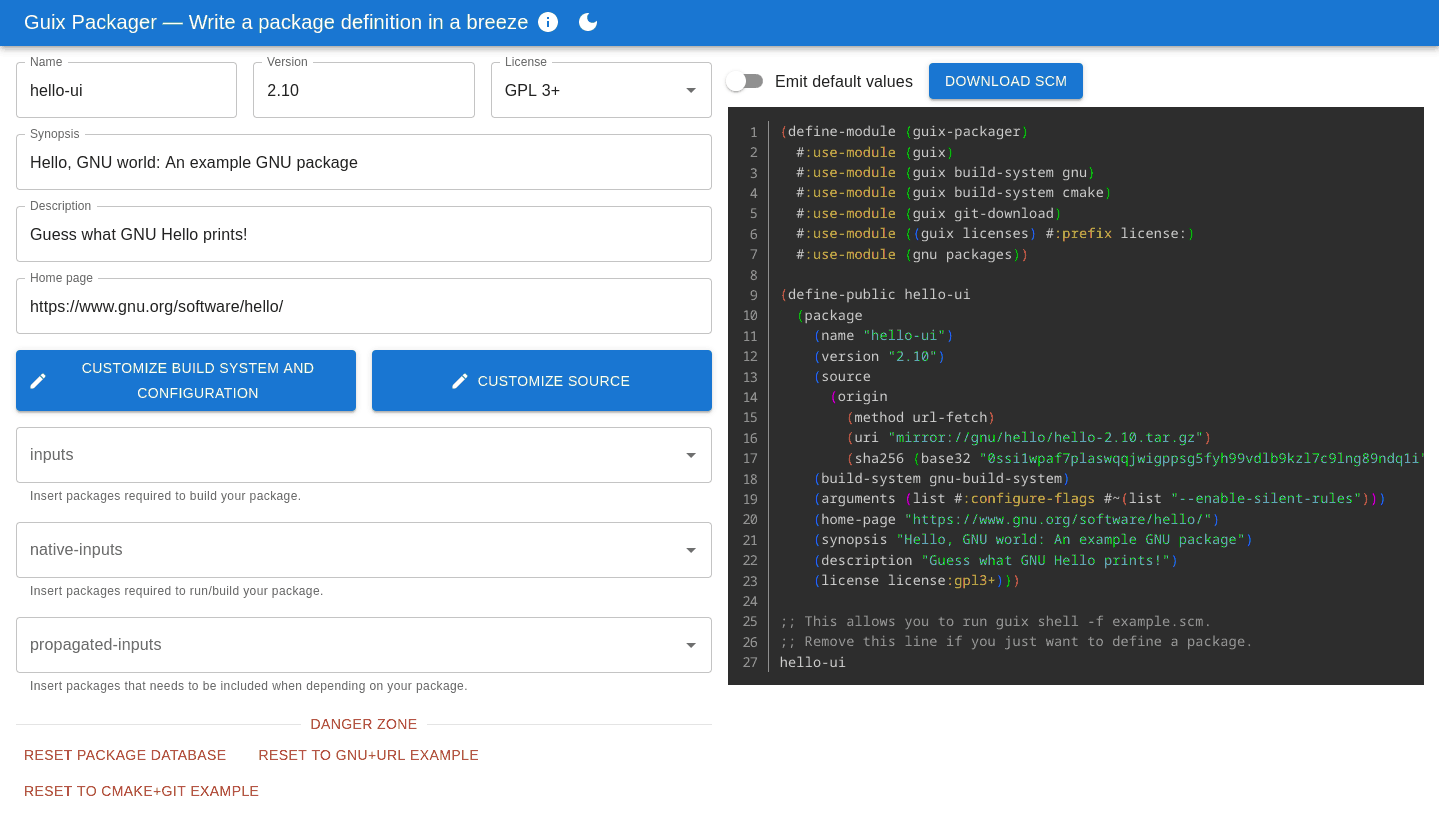Switch to dark mode via the moon icon
The width and height of the screenshot is (1439, 822).
point(588,22)
